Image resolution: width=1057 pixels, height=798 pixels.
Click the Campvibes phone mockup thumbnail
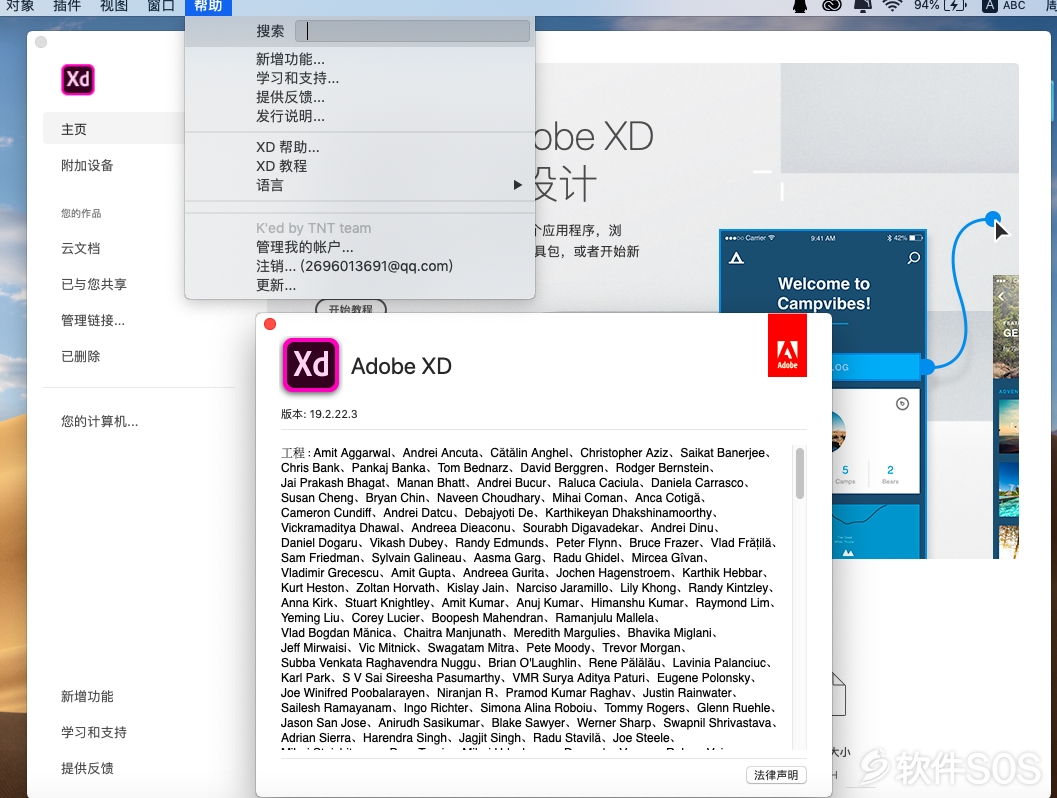click(x=822, y=394)
